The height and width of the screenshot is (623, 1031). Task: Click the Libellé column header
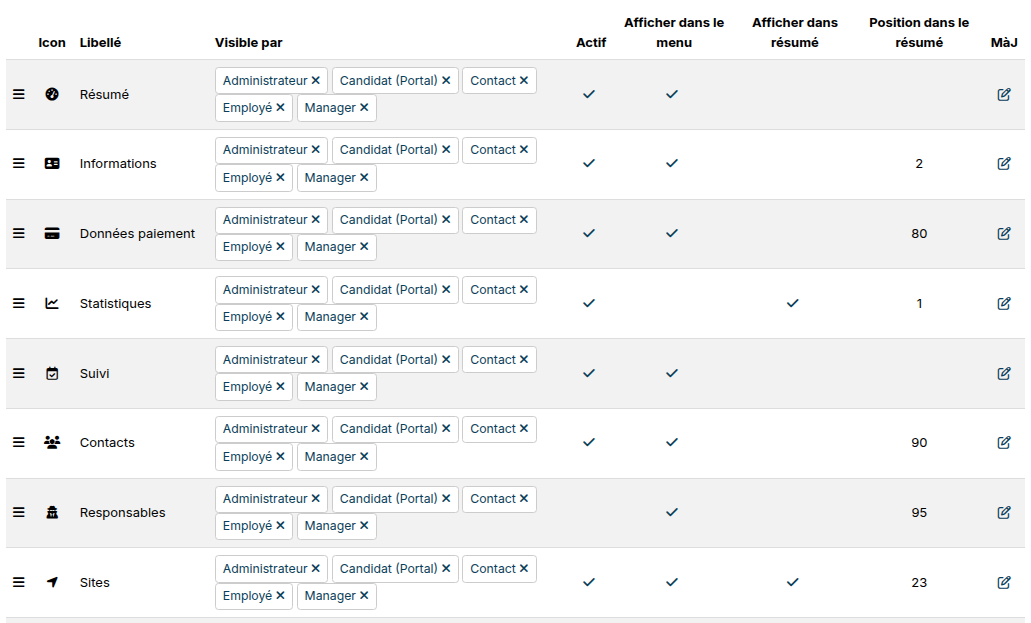point(101,43)
